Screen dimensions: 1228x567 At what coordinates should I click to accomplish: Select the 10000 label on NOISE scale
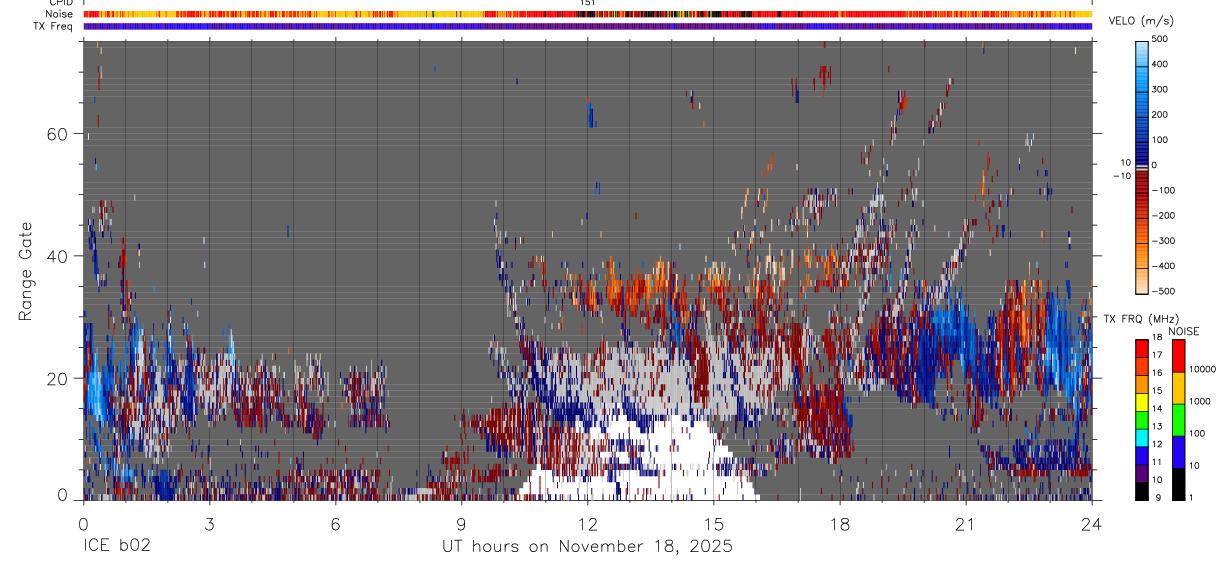pyautogui.click(x=1204, y=370)
